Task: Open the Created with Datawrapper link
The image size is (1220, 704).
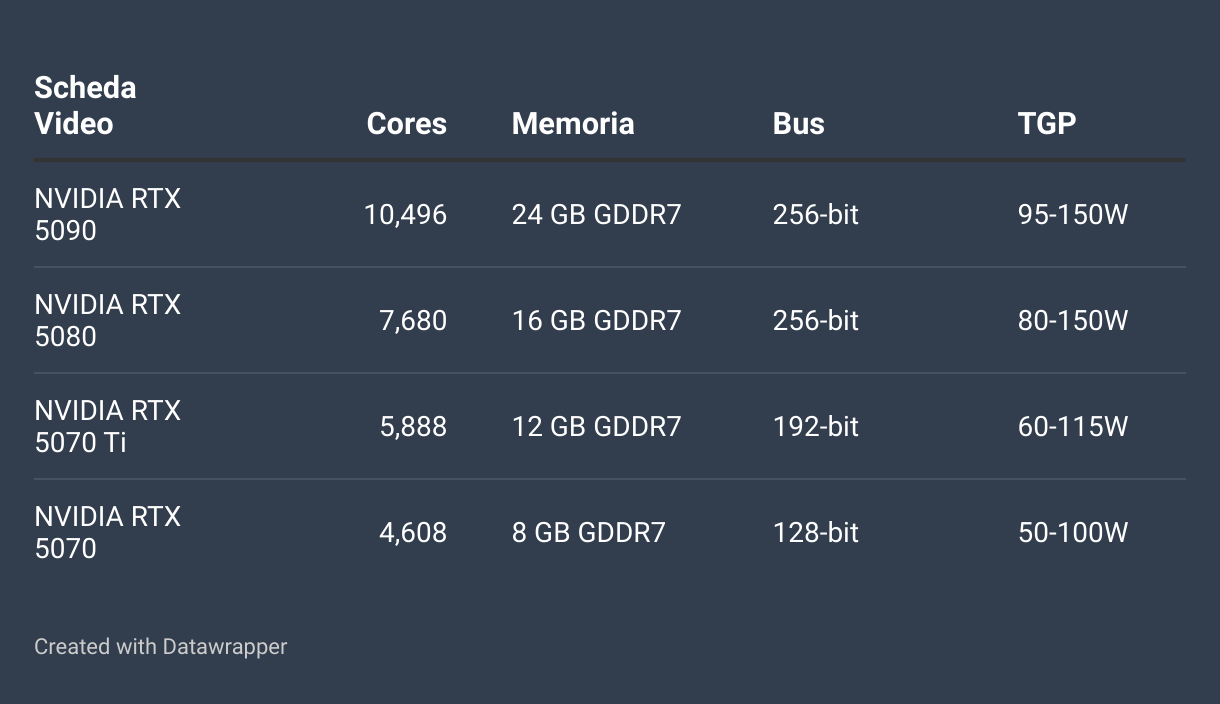Action: pyautogui.click(x=161, y=647)
